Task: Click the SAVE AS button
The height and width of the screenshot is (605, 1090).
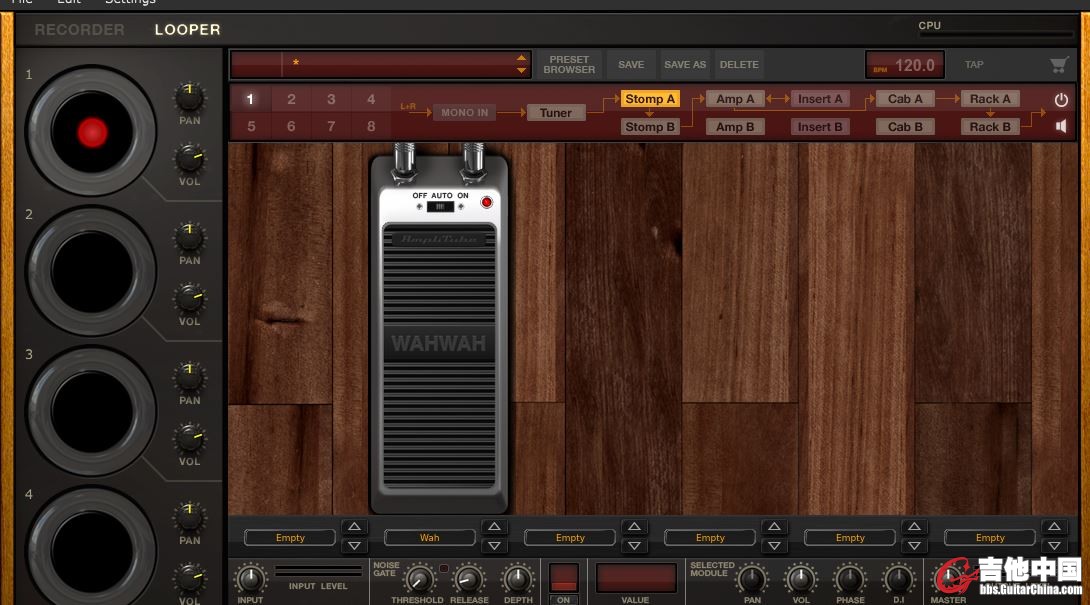Action: point(685,65)
